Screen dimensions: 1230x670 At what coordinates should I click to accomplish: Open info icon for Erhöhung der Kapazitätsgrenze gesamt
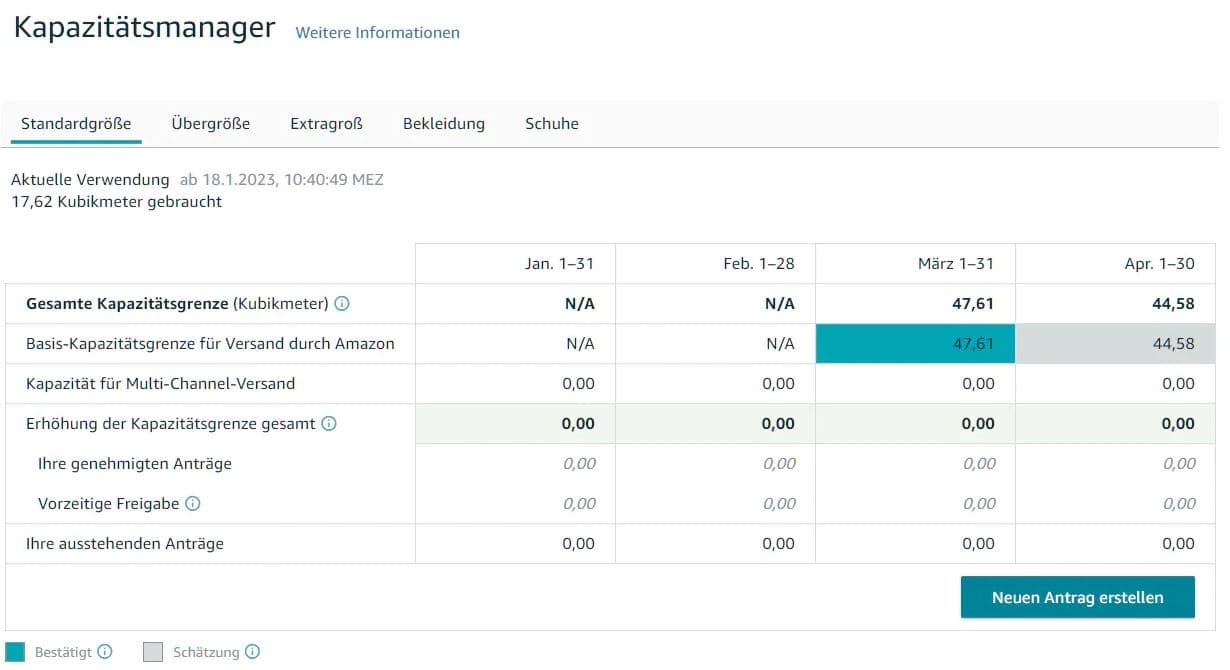(x=329, y=424)
